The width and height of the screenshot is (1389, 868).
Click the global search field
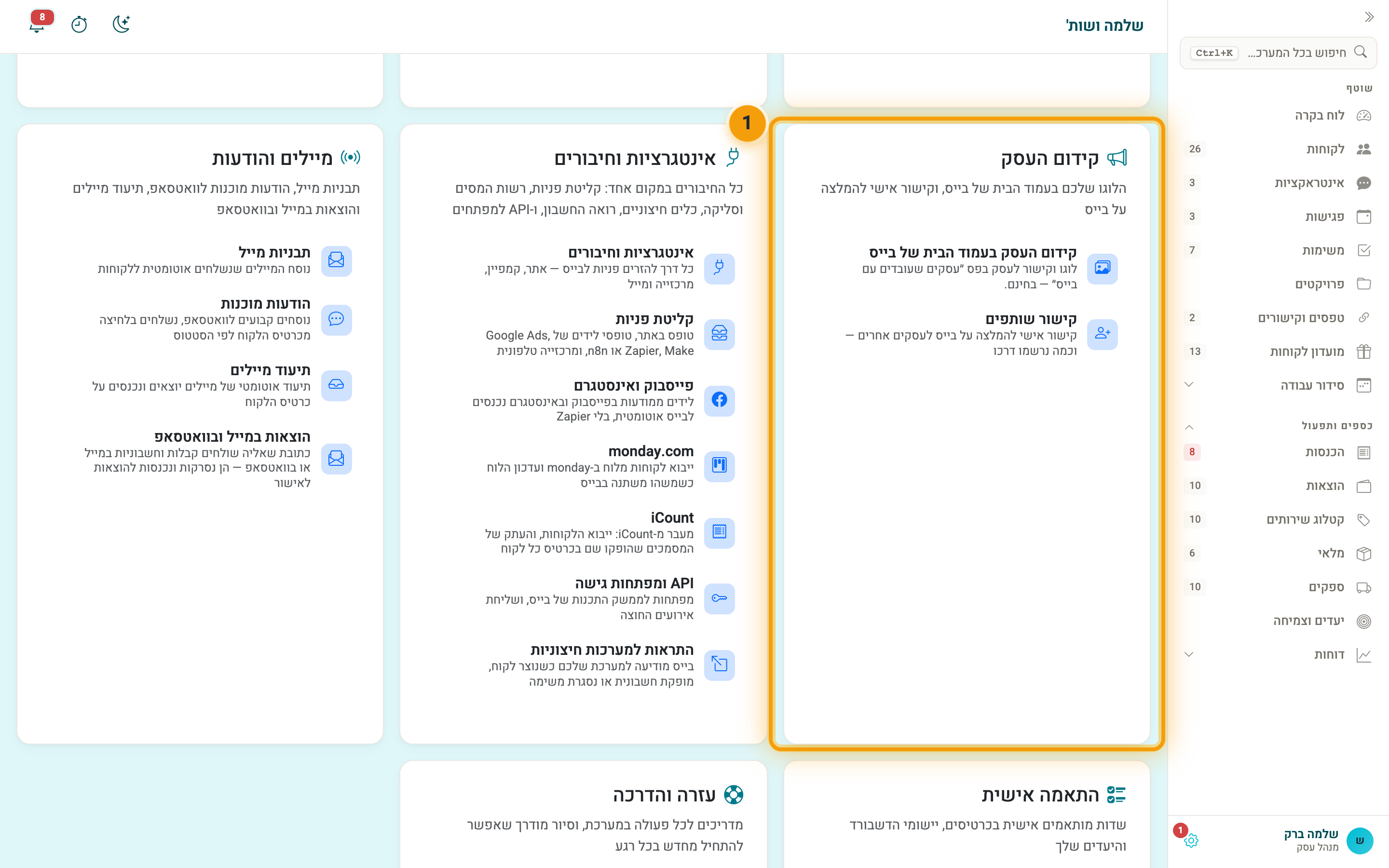point(1278,53)
